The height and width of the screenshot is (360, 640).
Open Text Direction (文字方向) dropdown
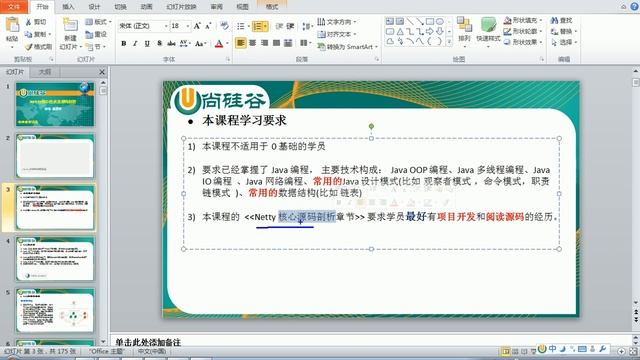click(x=337, y=22)
